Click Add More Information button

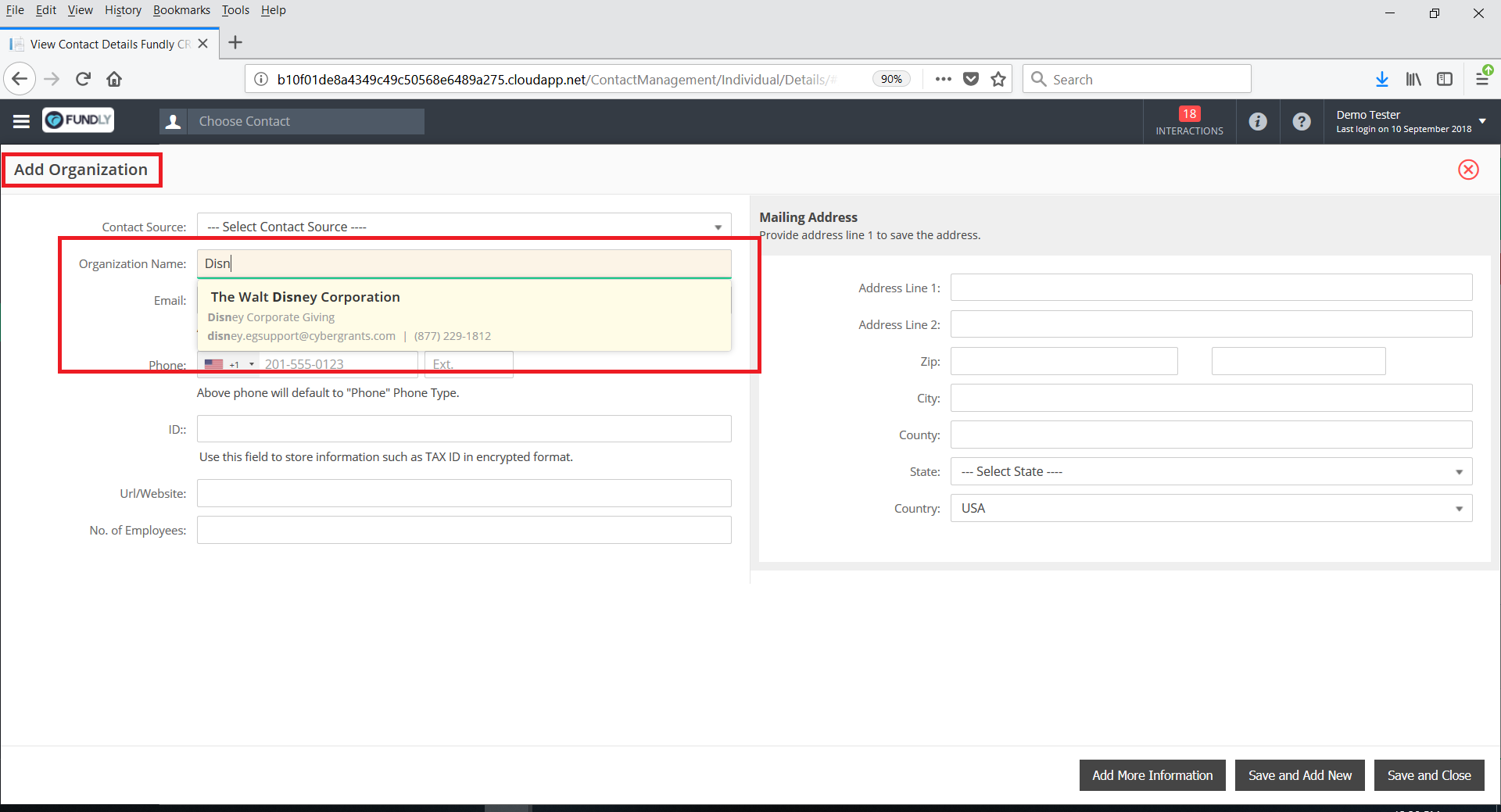(1152, 775)
